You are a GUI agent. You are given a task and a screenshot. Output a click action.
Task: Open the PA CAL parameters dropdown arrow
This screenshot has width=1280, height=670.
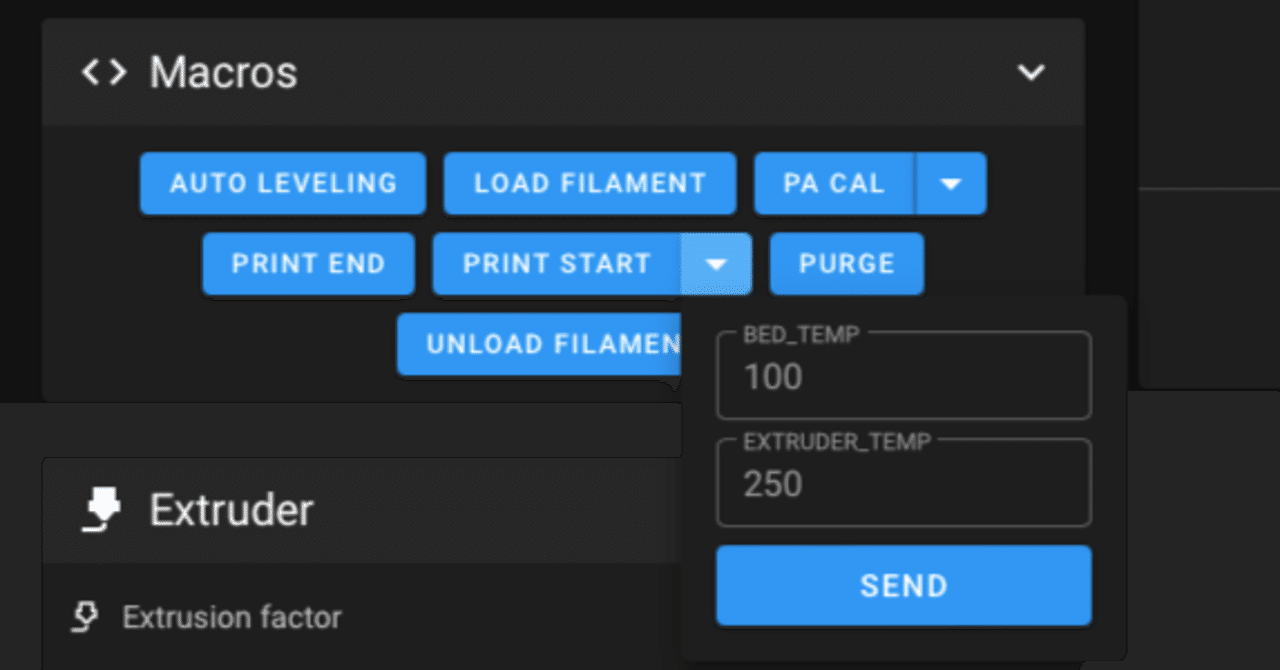[951, 184]
